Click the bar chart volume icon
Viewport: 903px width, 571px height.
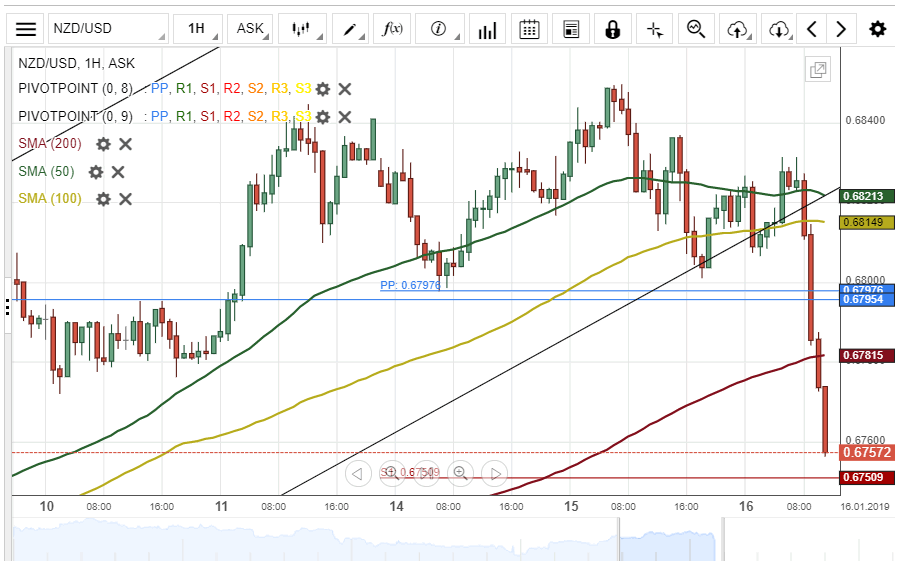point(487,29)
